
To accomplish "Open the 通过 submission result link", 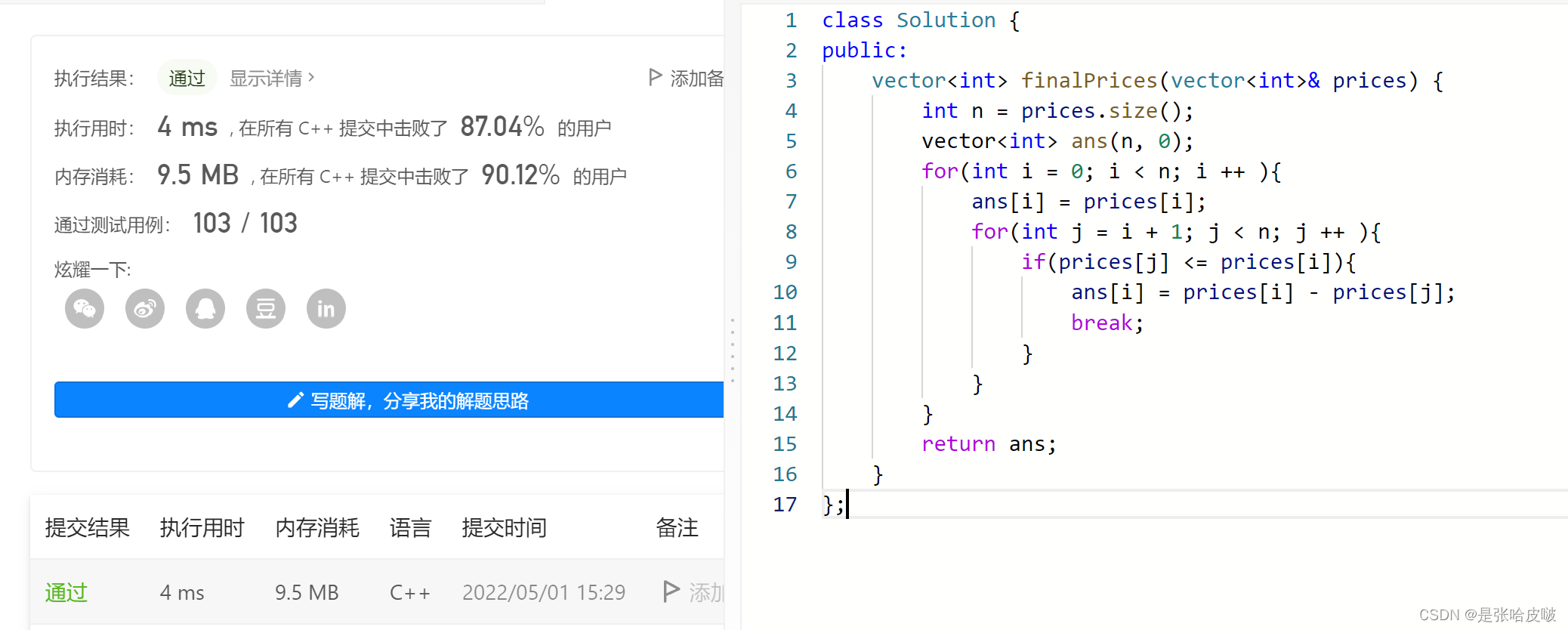I will tap(66, 592).
